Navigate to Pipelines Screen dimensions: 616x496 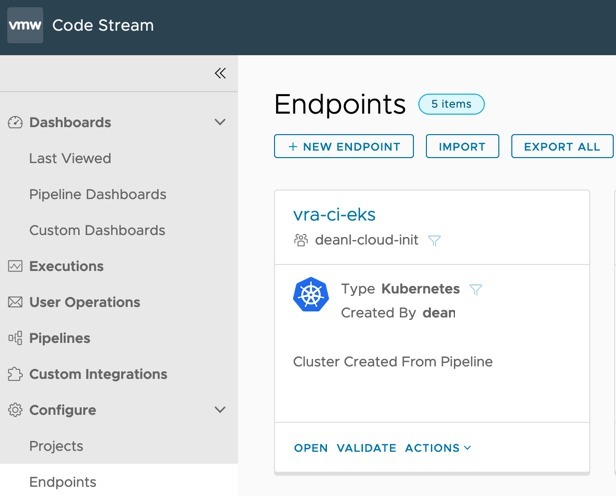tap(60, 338)
